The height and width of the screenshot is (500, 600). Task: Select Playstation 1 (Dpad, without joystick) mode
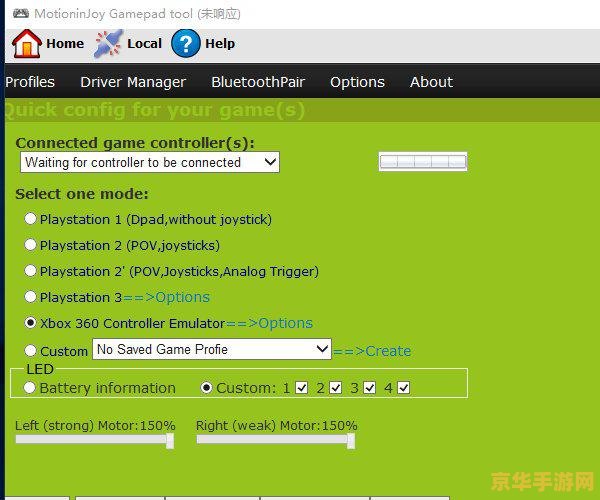(x=30, y=219)
